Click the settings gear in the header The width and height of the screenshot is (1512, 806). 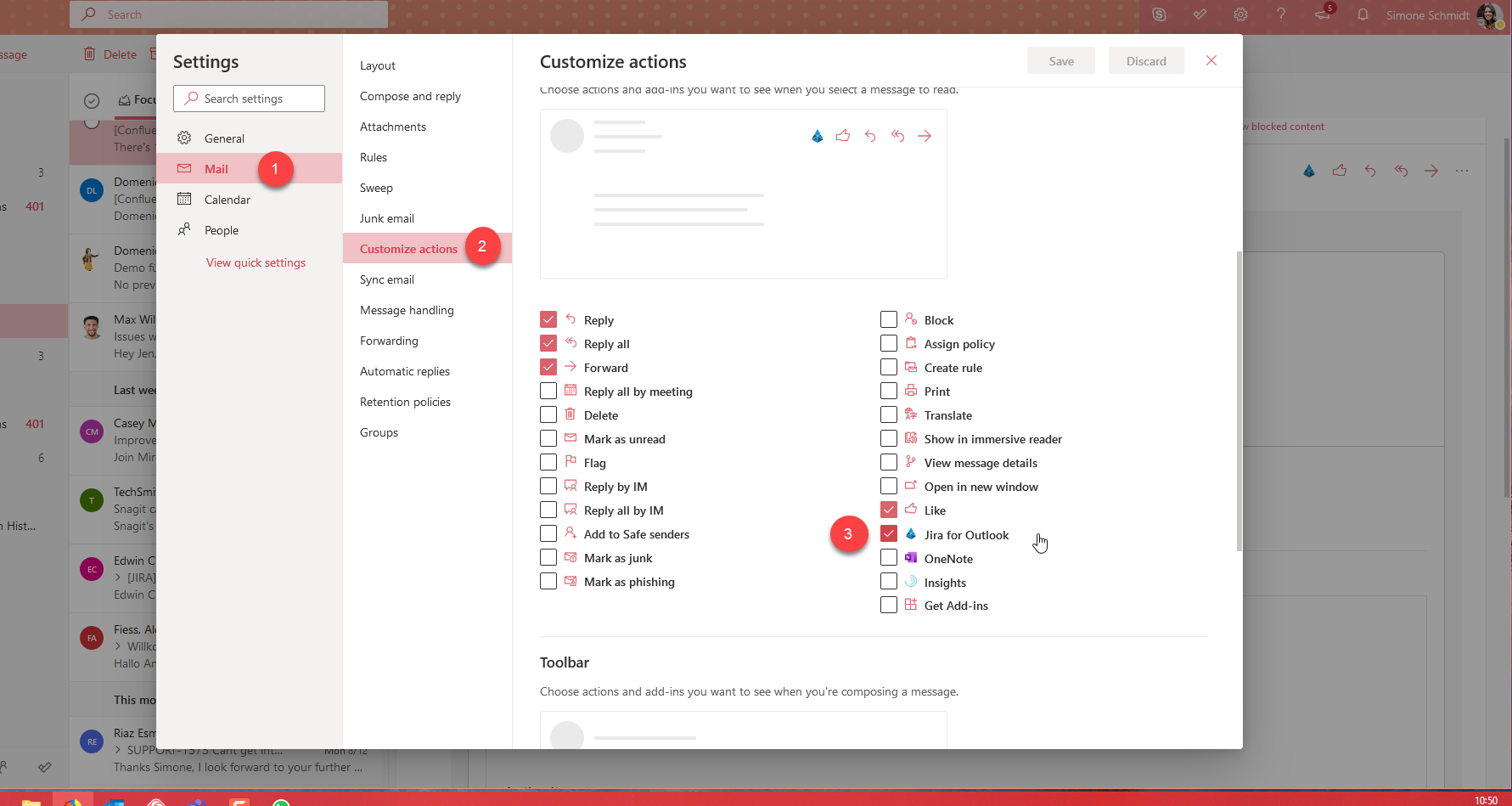point(1240,14)
